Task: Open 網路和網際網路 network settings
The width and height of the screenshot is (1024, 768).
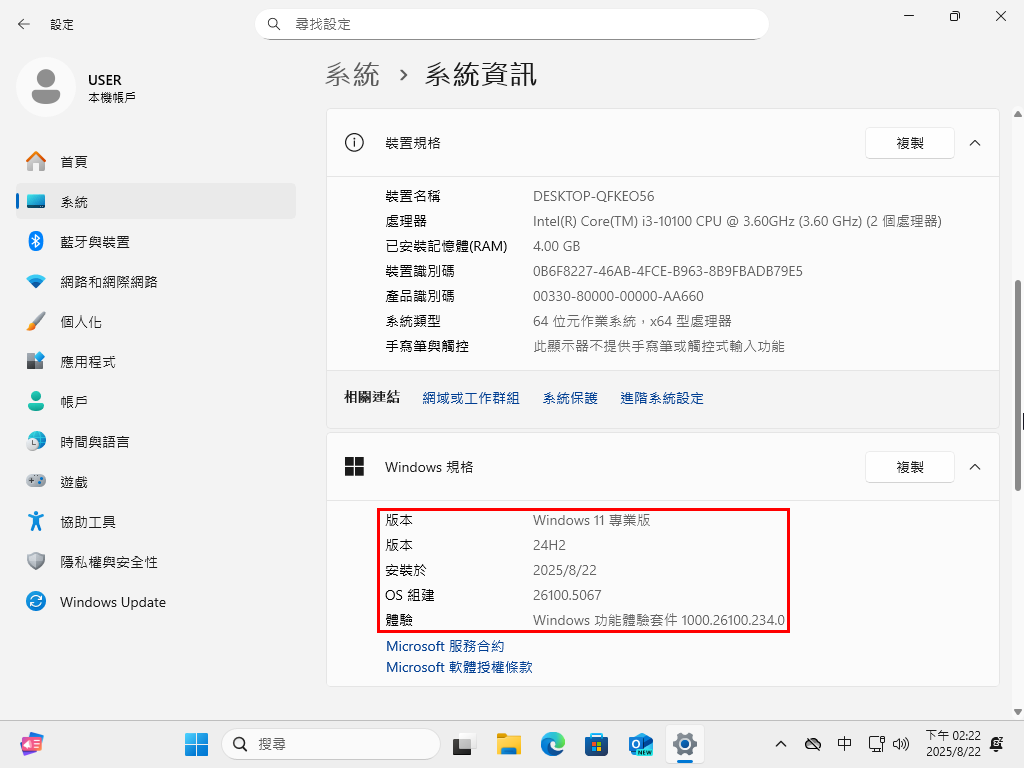Action: tap(108, 282)
